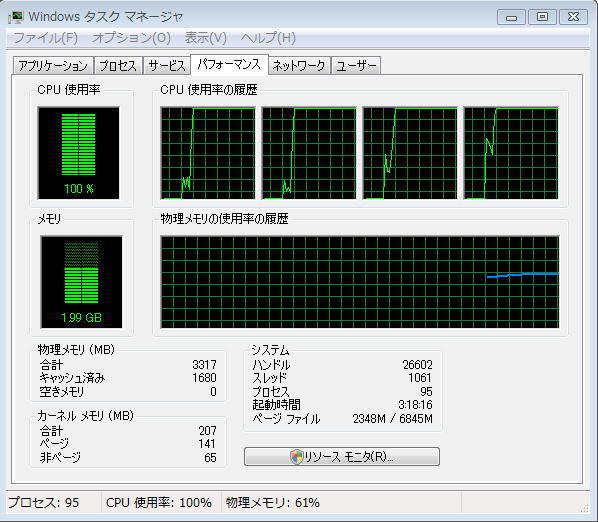Click the first CPU core history graph
This screenshot has height=522, width=598.
(x=208, y=153)
